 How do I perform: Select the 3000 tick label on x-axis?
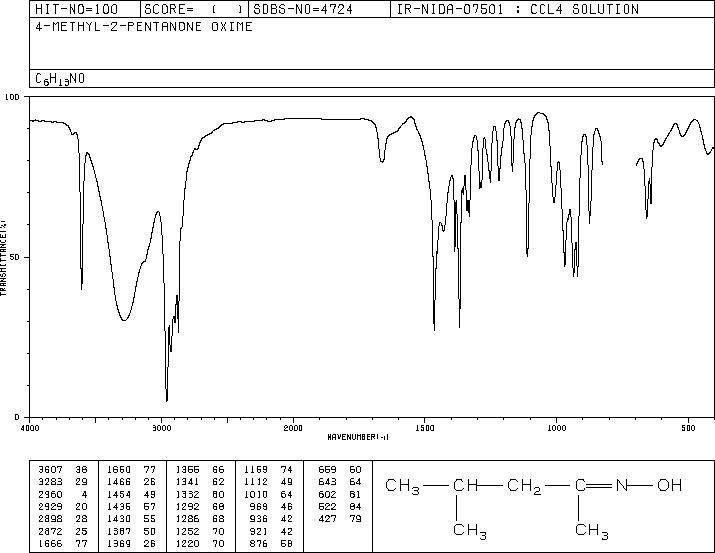pyautogui.click(x=161, y=428)
